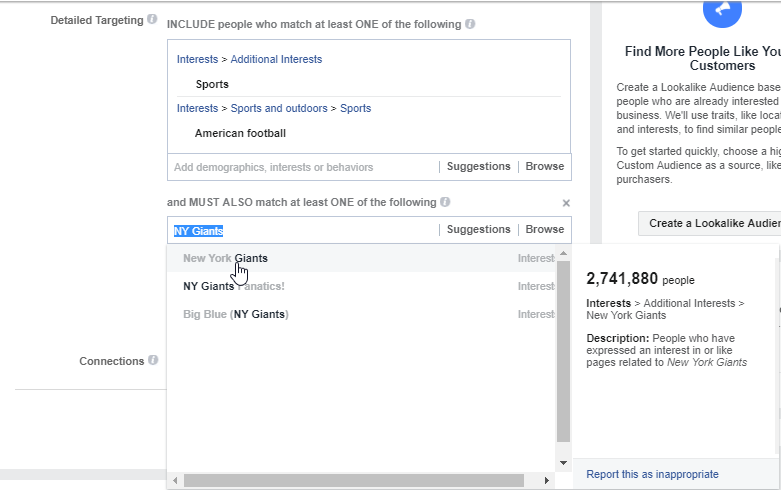Browse categories in the first targeting box
This screenshot has width=781, height=490.
[545, 167]
